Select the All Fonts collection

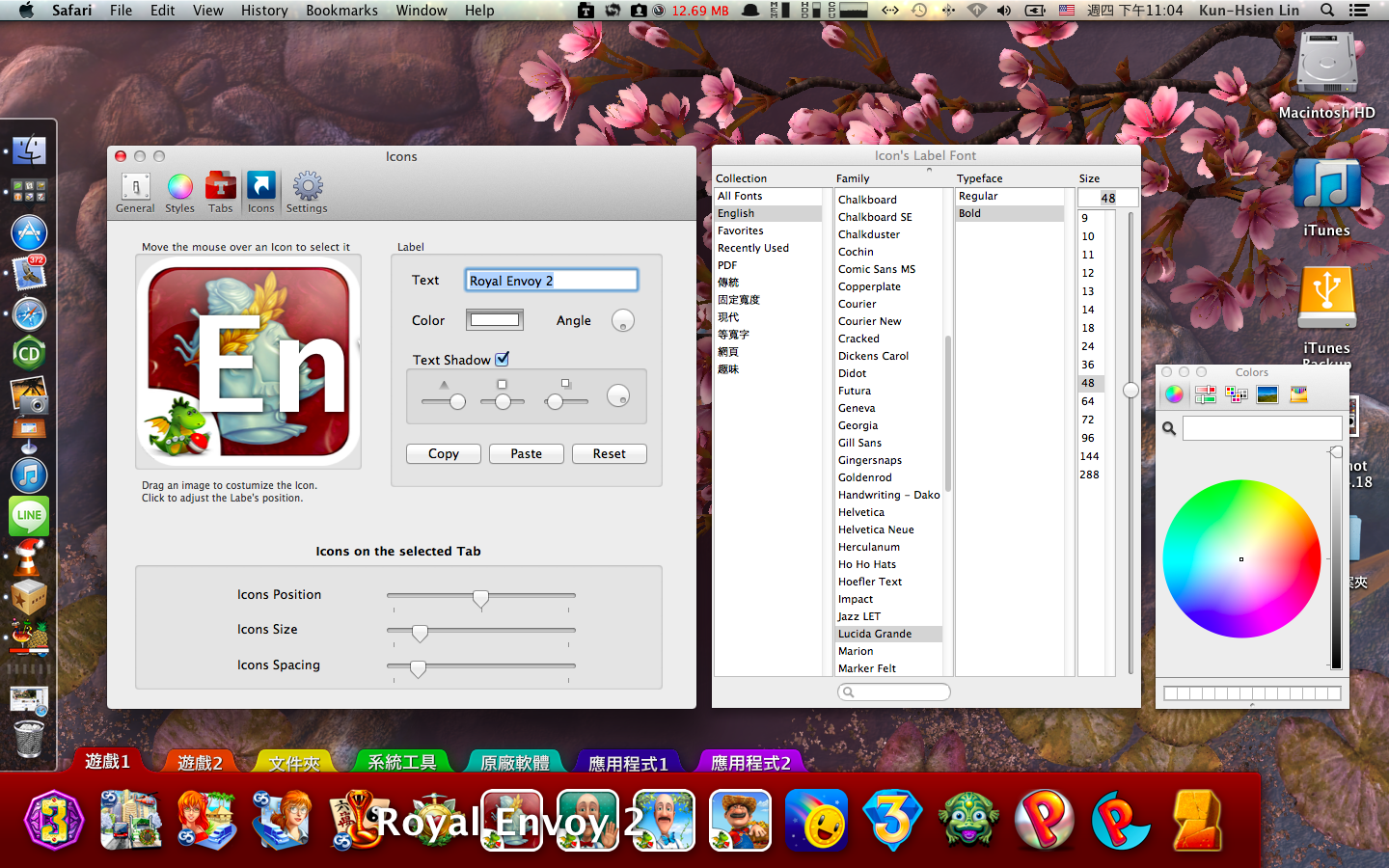click(x=768, y=196)
